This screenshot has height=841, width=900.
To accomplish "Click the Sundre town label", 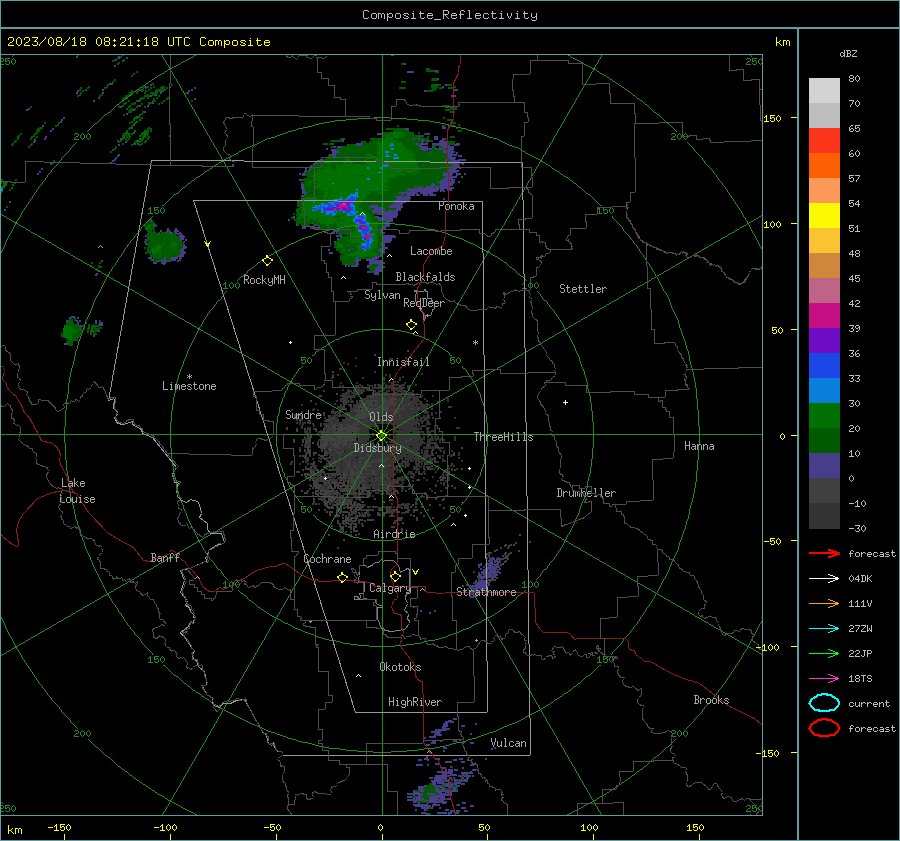I will click(303, 415).
